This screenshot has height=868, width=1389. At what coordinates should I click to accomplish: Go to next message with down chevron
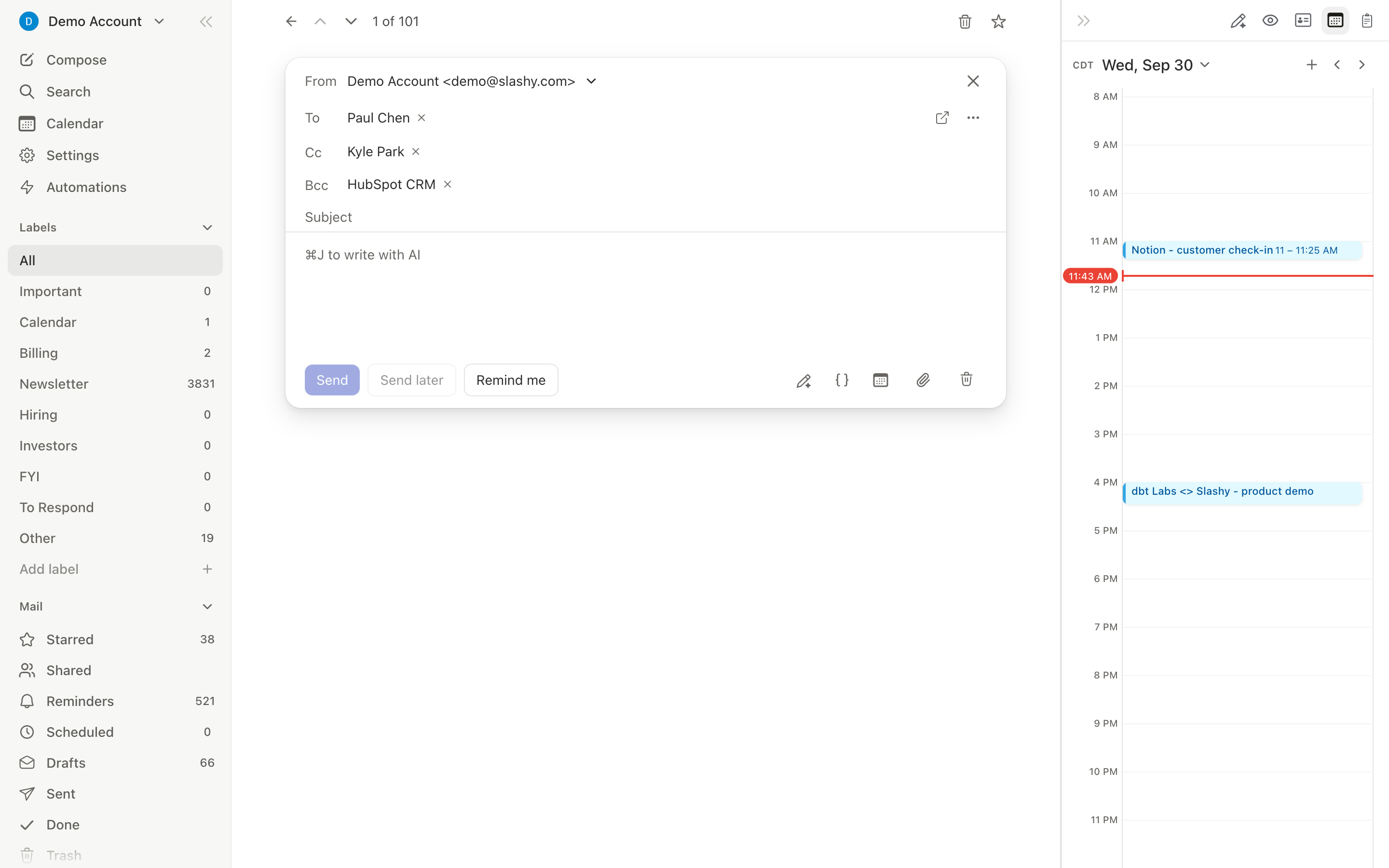point(351,22)
